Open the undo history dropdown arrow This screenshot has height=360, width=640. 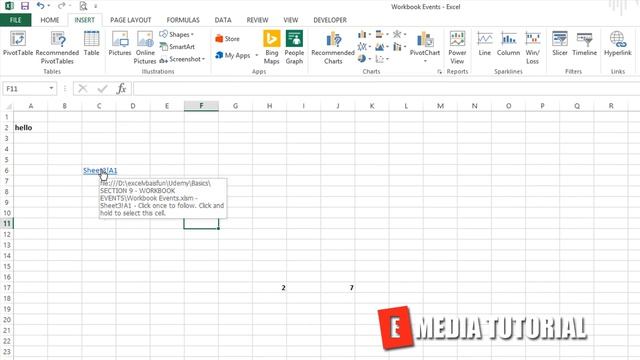(x=49, y=6)
